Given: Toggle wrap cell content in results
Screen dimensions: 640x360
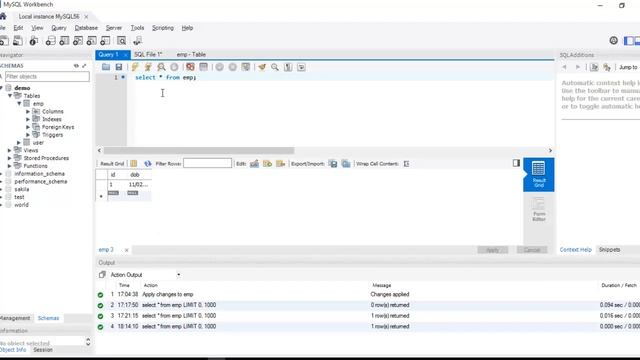Looking at the screenshot, I should click(406, 164).
